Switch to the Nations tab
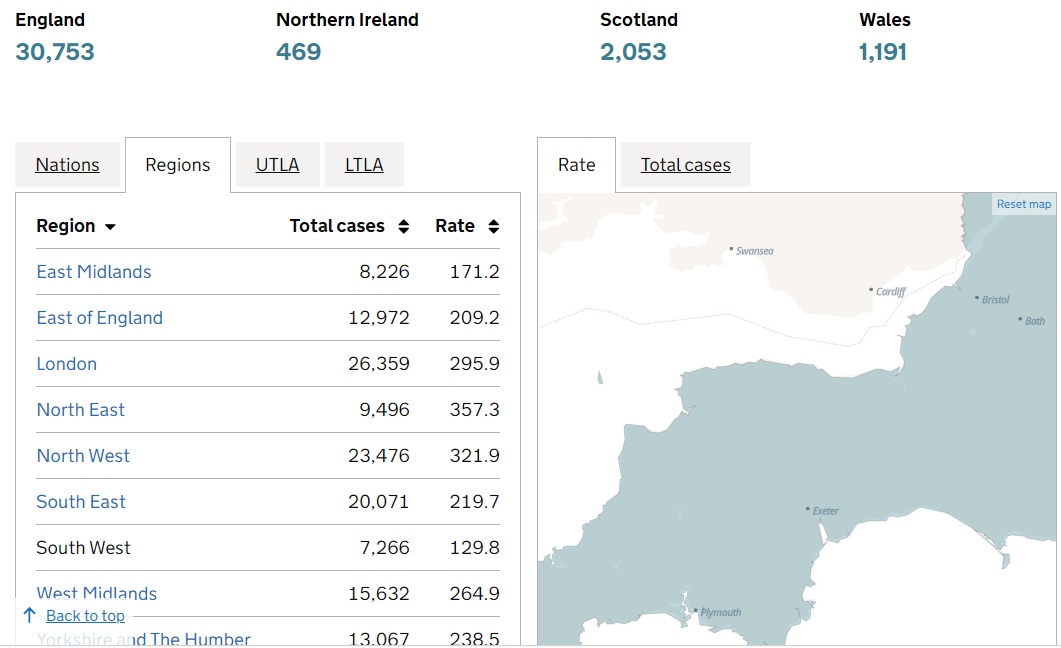The width and height of the screenshot is (1061, 648). (x=68, y=165)
